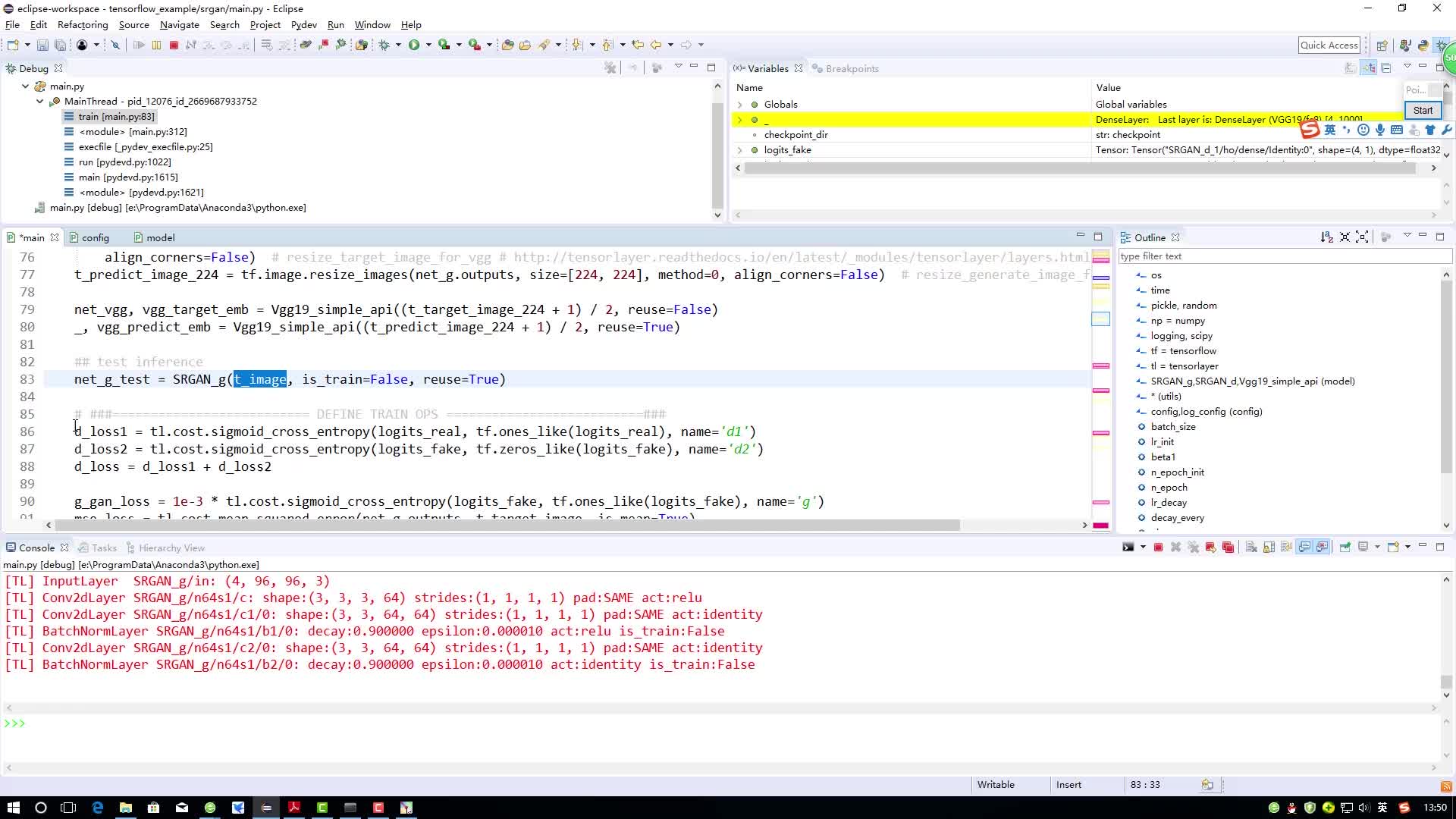This screenshot has height=819, width=1456.
Task: Toggle Scroll Lock in the Console
Action: (1269, 548)
